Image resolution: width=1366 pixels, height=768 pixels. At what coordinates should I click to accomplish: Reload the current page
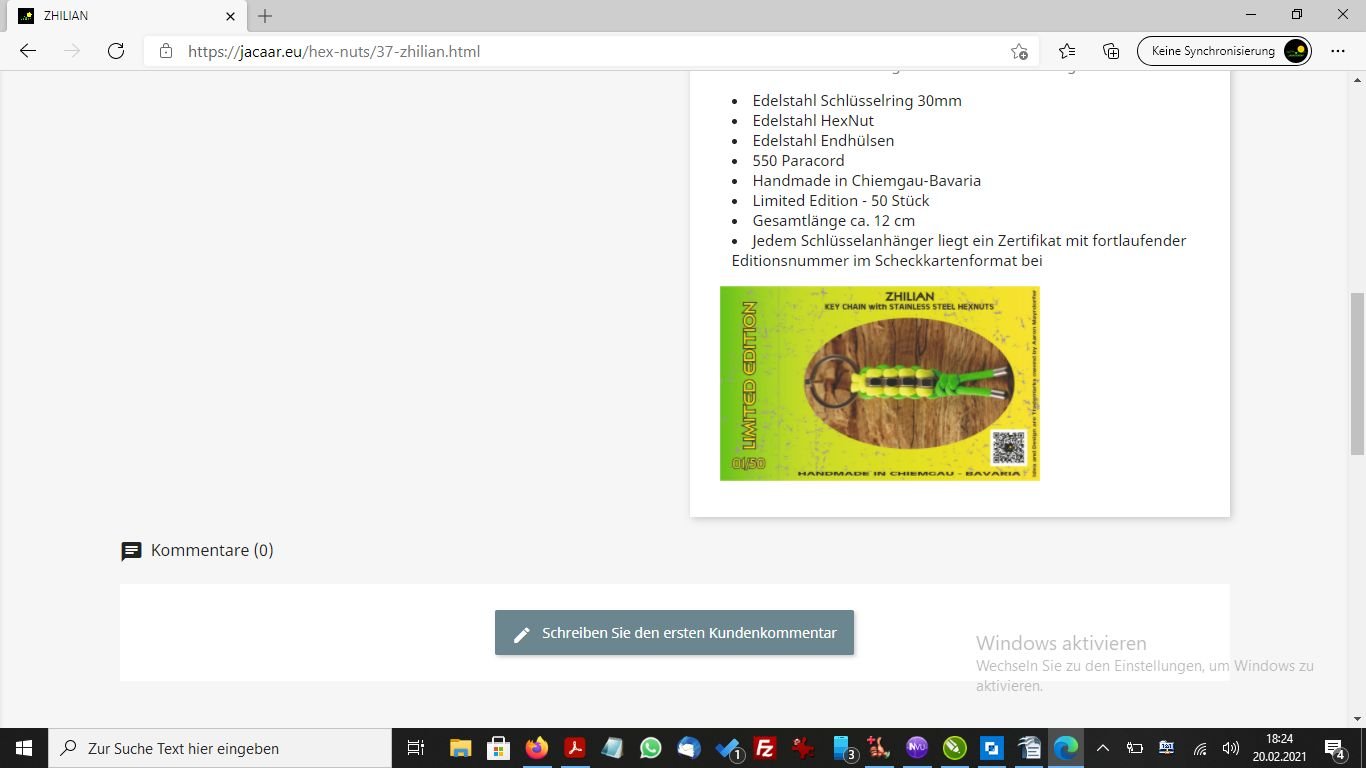(x=116, y=51)
